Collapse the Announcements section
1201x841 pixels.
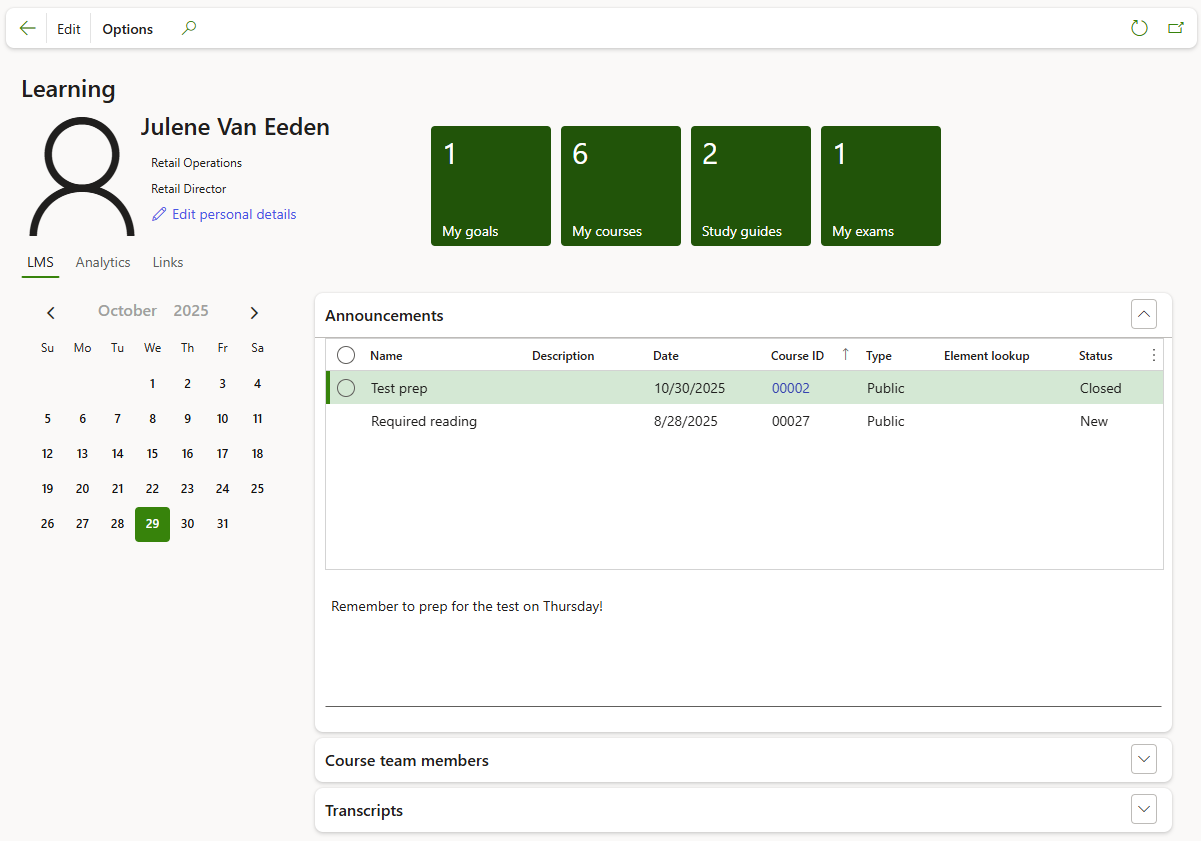[x=1144, y=314]
